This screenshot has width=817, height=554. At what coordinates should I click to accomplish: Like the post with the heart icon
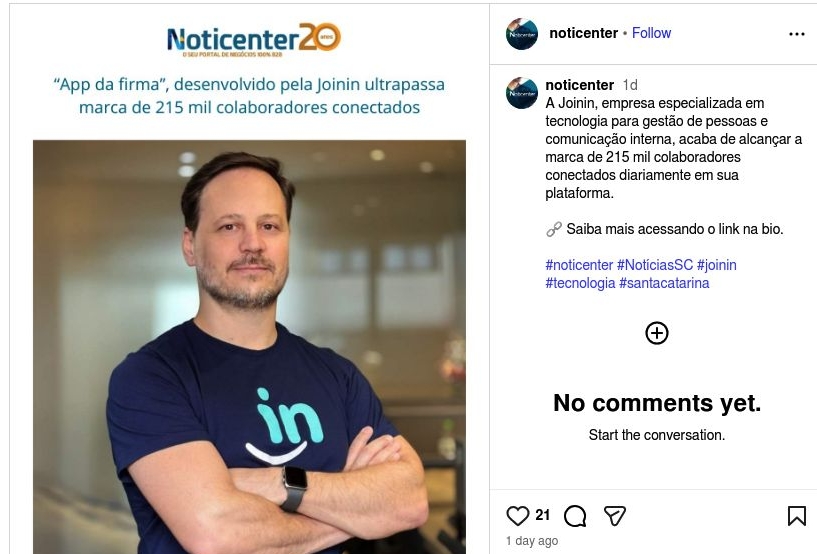pos(517,515)
